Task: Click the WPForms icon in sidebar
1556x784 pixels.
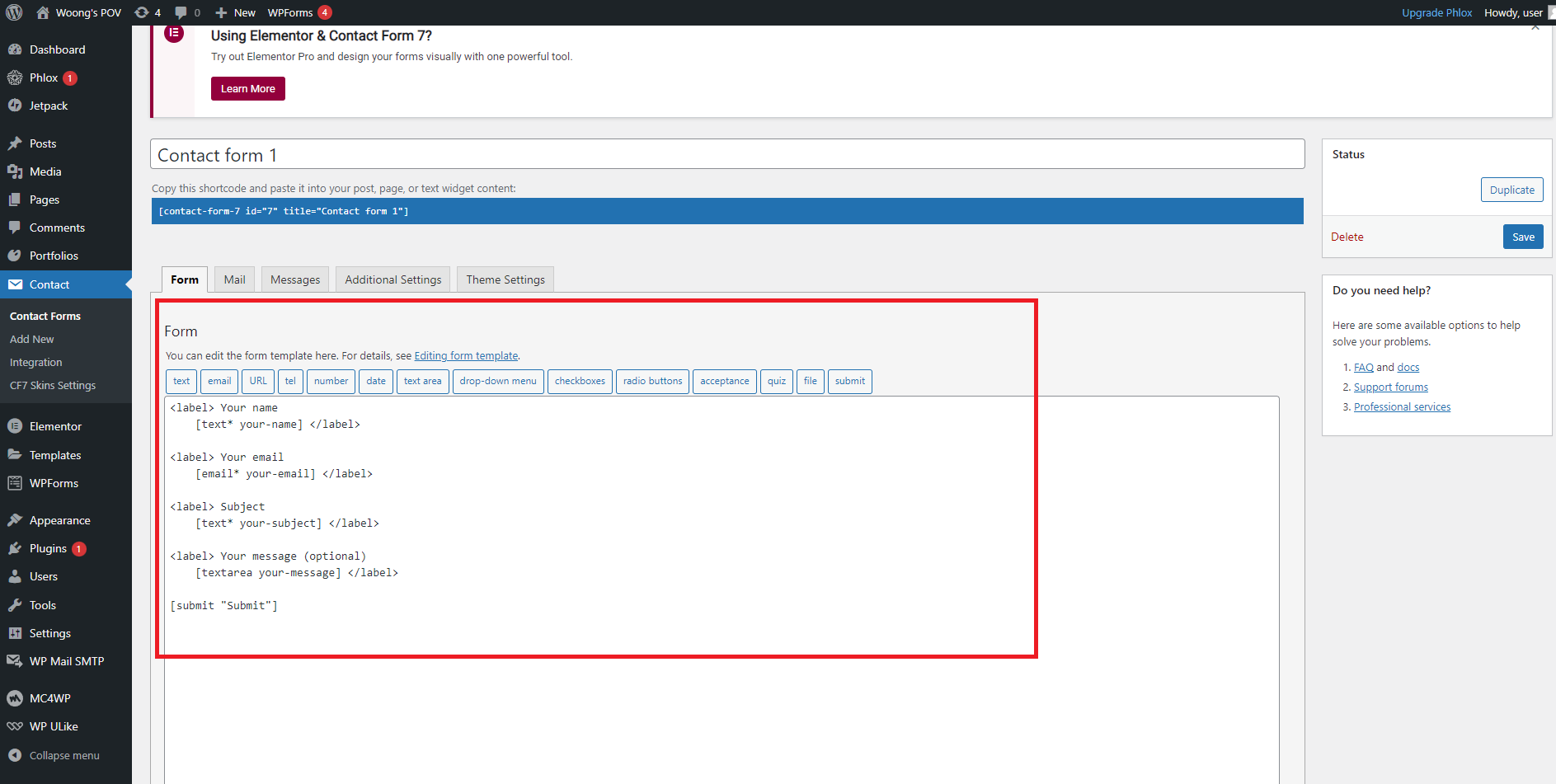Action: click(15, 483)
